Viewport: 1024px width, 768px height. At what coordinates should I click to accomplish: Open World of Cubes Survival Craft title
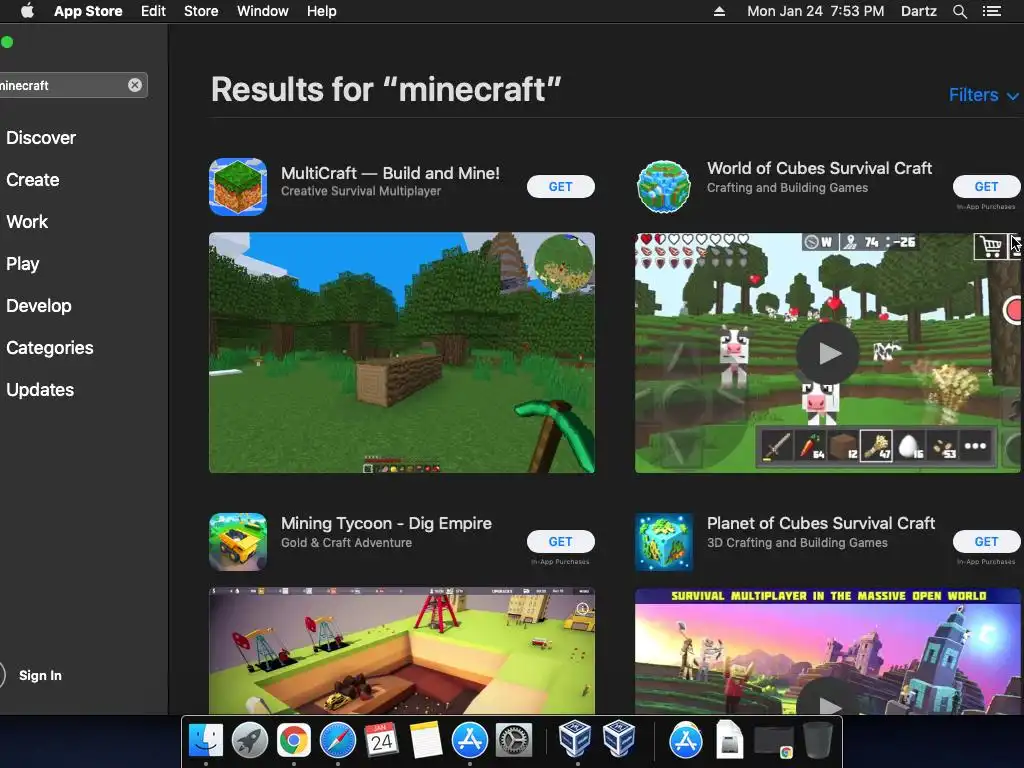[x=819, y=168]
